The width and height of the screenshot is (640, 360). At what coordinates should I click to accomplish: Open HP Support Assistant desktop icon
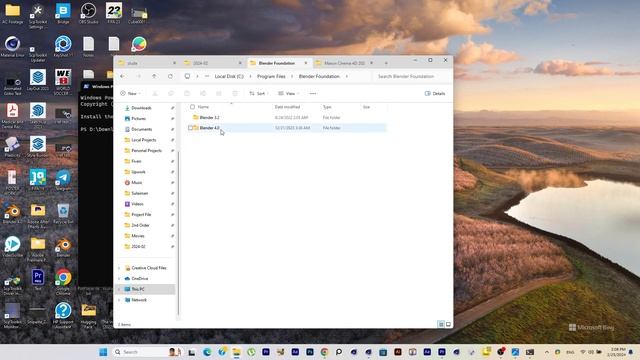pyautogui.click(x=63, y=315)
